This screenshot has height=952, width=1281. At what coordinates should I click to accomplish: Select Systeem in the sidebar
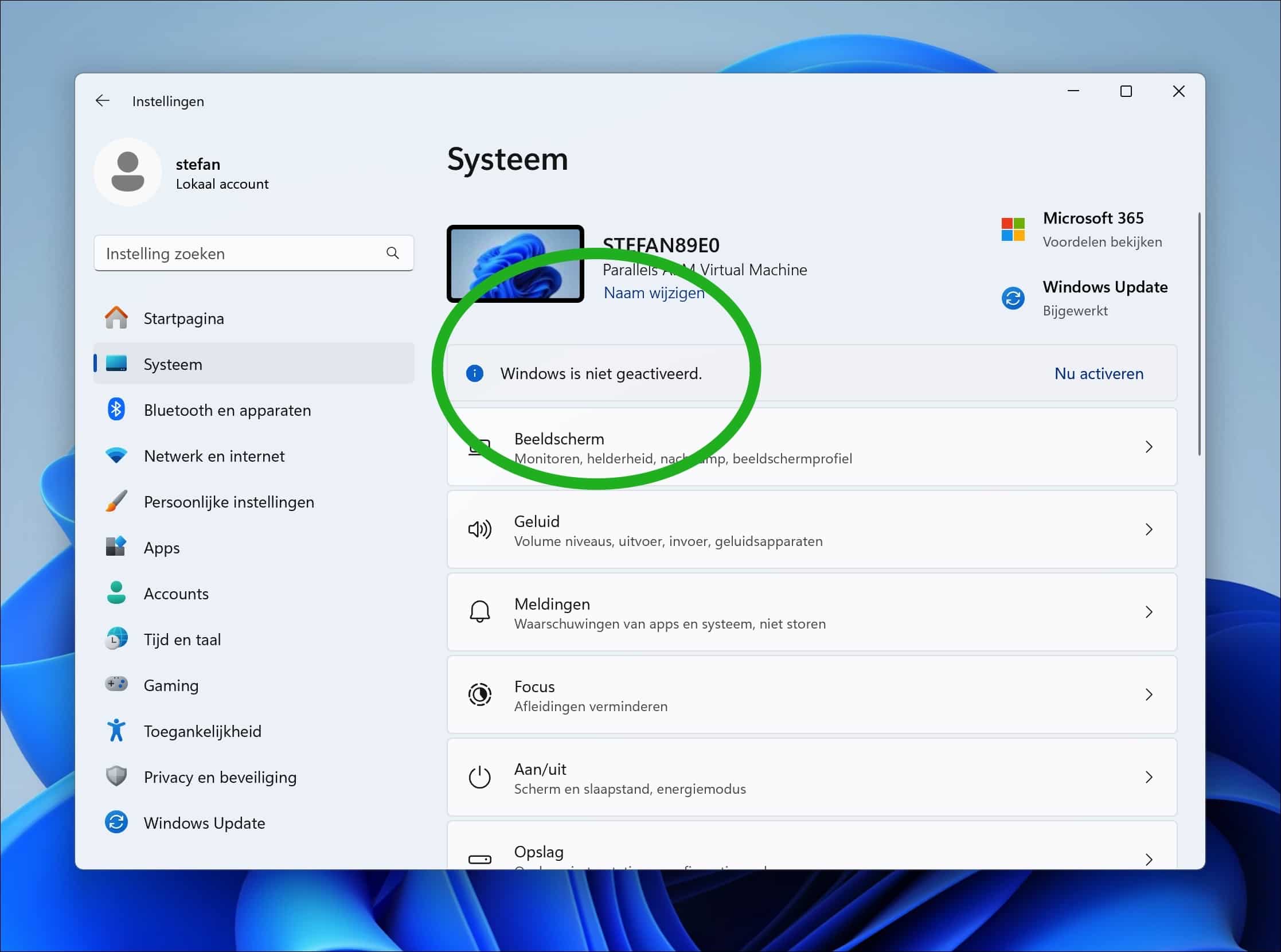tap(172, 364)
